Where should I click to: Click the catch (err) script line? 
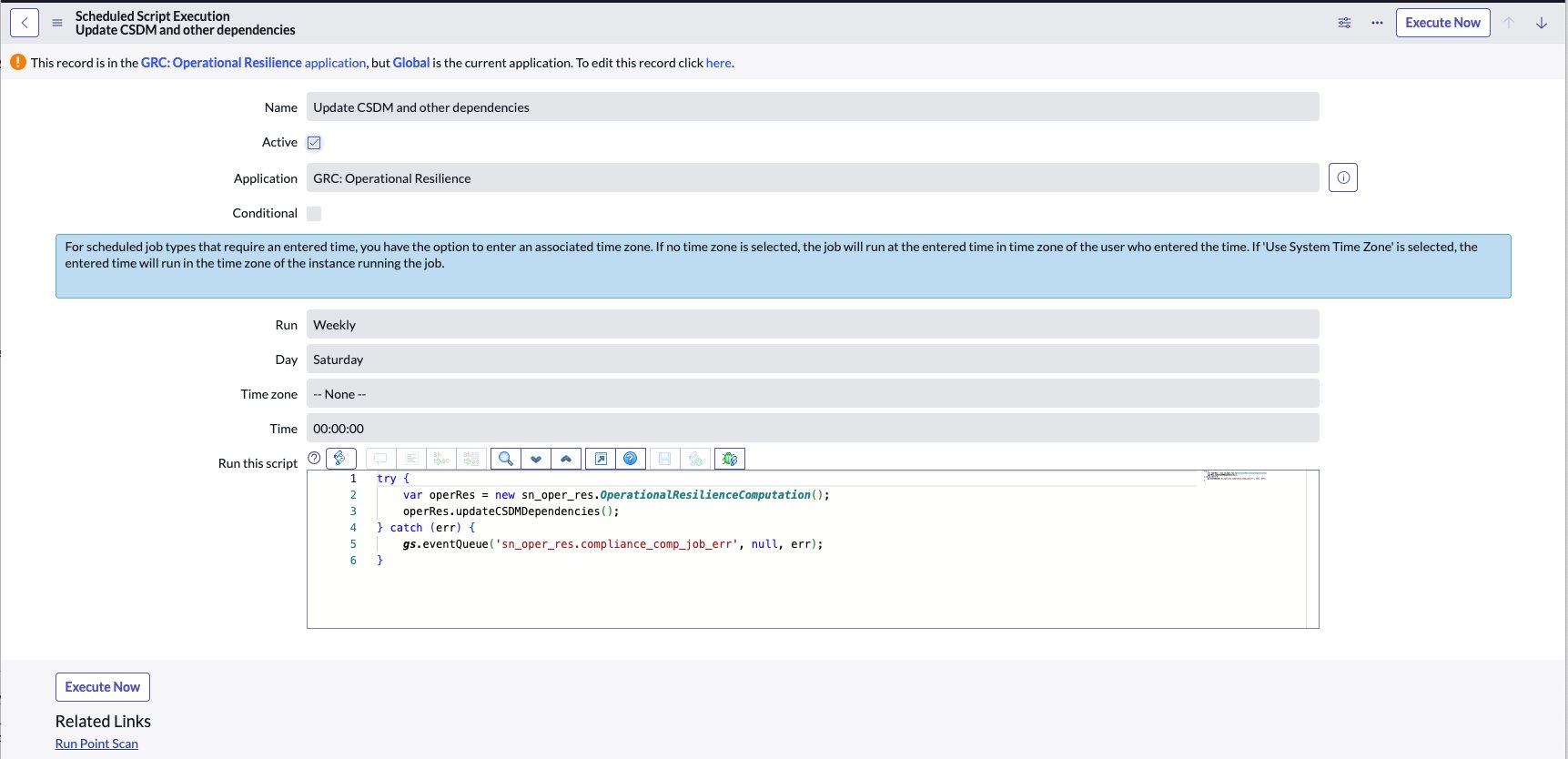click(426, 528)
